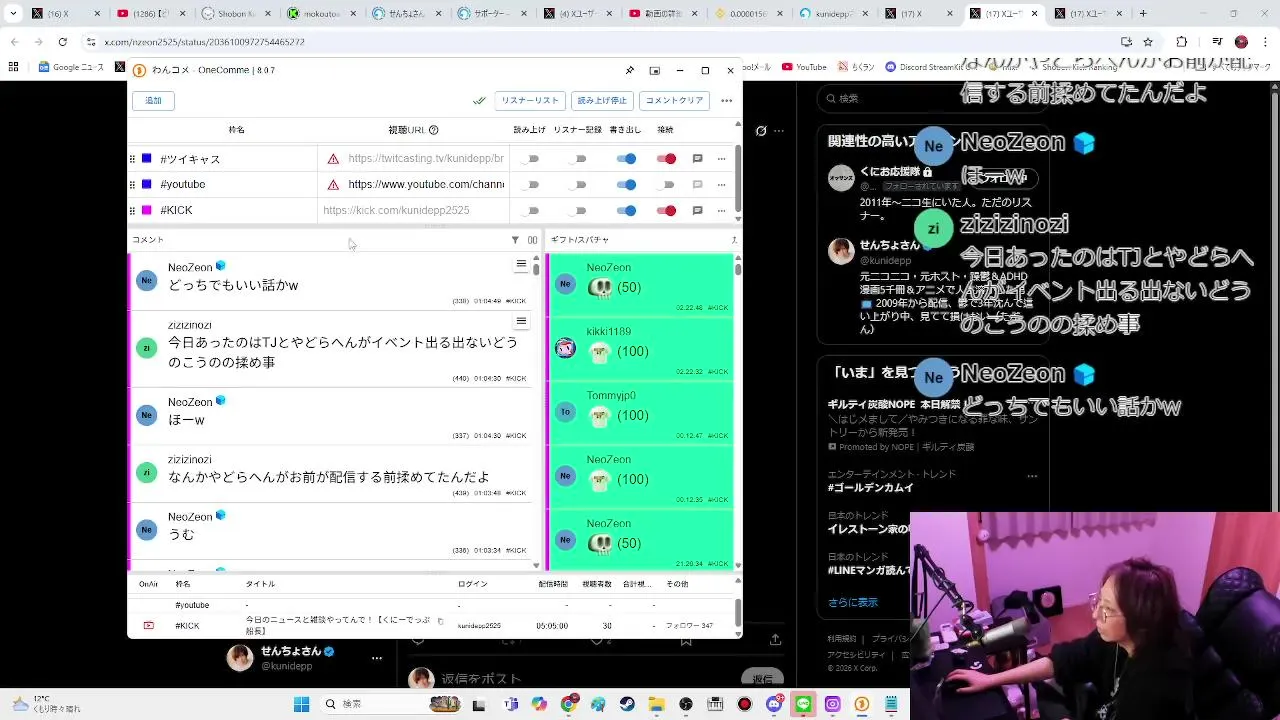Viewport: 1280px width, 720px height.
Task: Click the red OnAir icon in the #KICK row
Action: 149,625
